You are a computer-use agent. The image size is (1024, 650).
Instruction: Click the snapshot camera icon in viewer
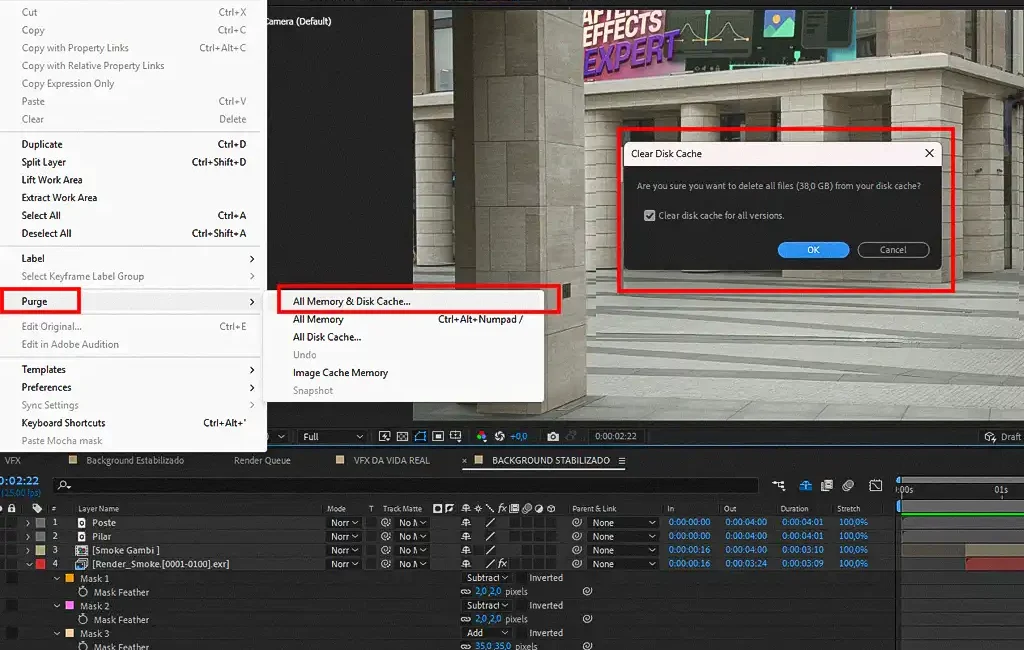pyautogui.click(x=553, y=437)
